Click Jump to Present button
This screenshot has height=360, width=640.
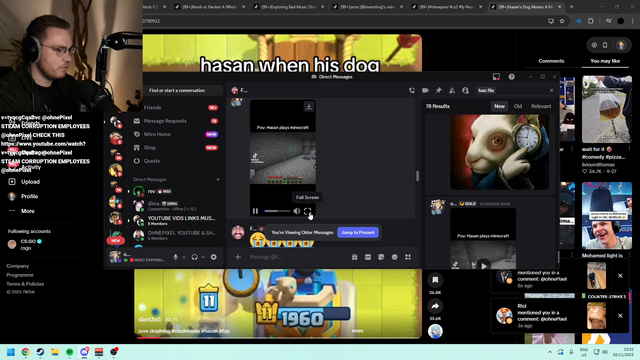(358, 232)
